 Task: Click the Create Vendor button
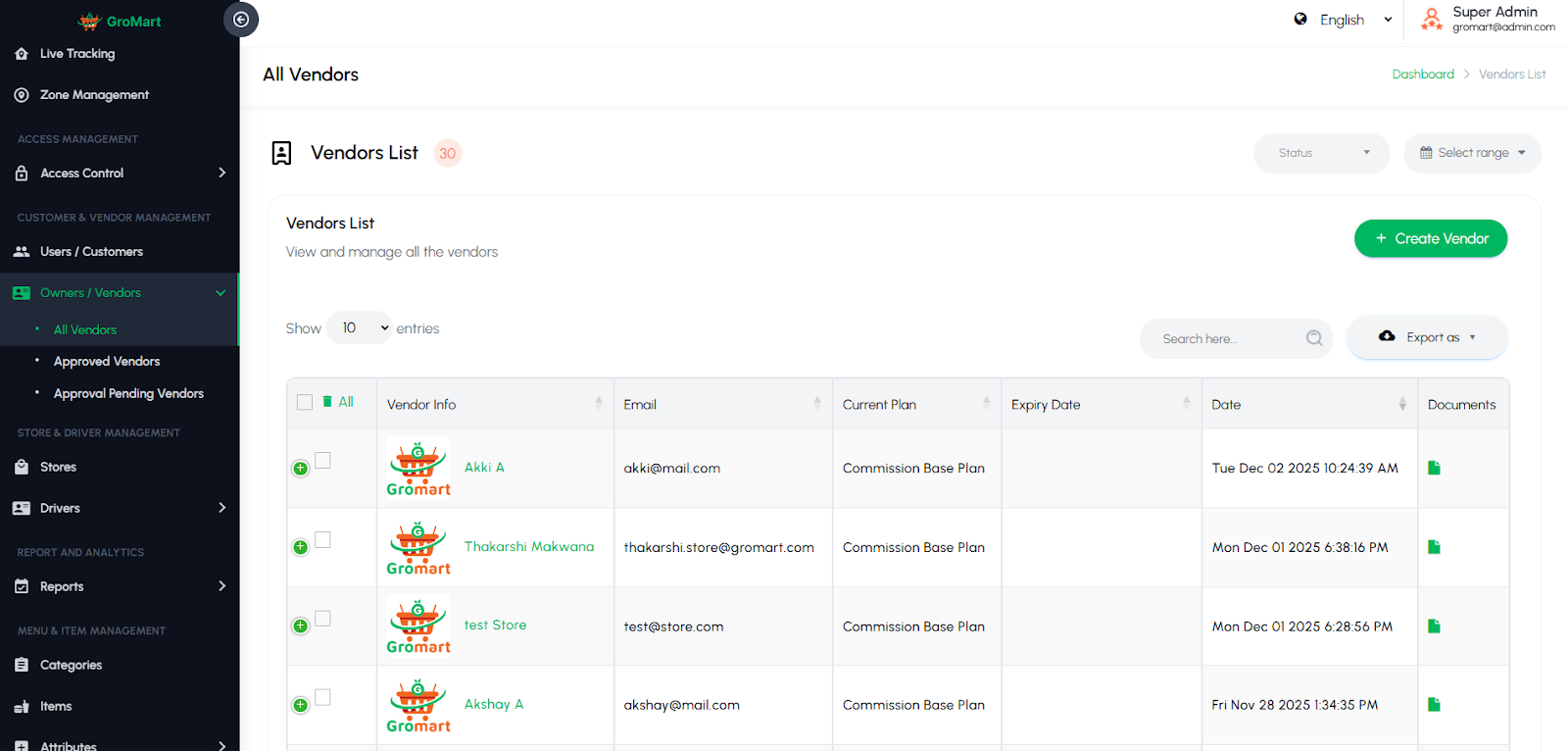pyautogui.click(x=1431, y=238)
